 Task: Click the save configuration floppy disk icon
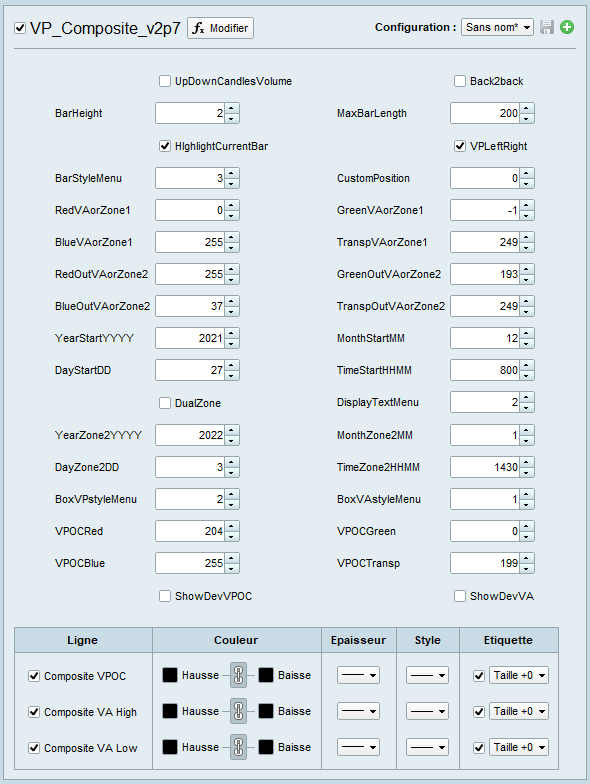pos(547,27)
